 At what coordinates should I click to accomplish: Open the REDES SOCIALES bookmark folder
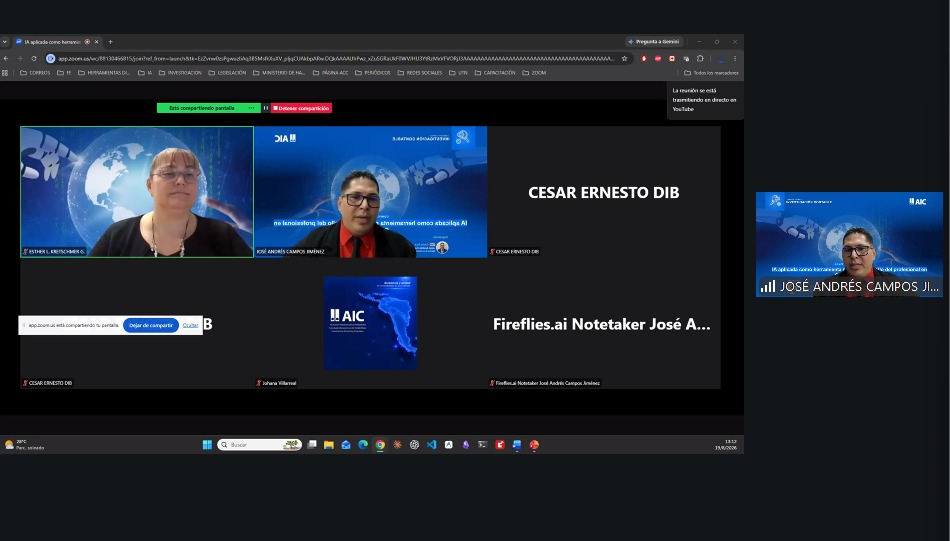420,73
